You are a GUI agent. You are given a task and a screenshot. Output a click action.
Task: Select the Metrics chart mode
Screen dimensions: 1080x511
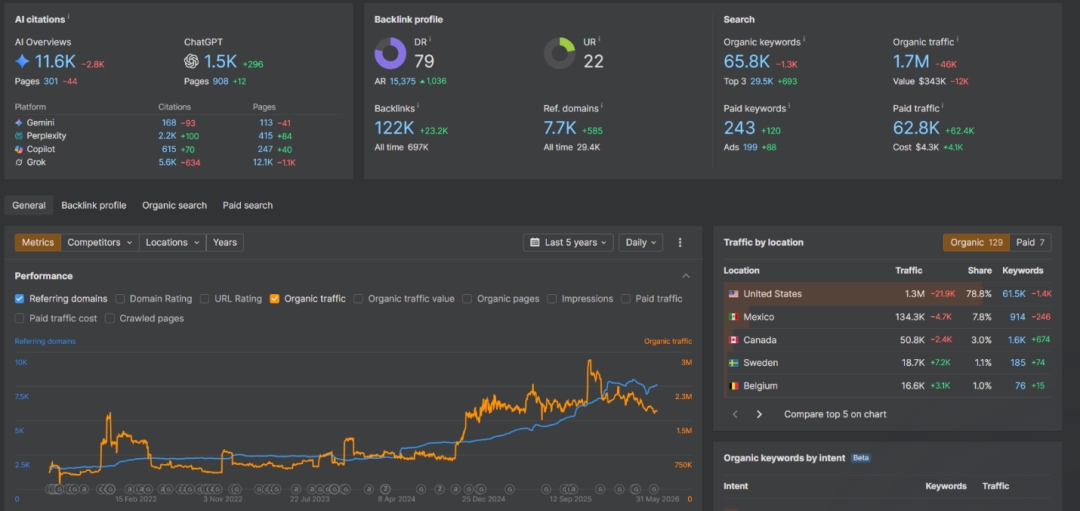click(x=38, y=242)
